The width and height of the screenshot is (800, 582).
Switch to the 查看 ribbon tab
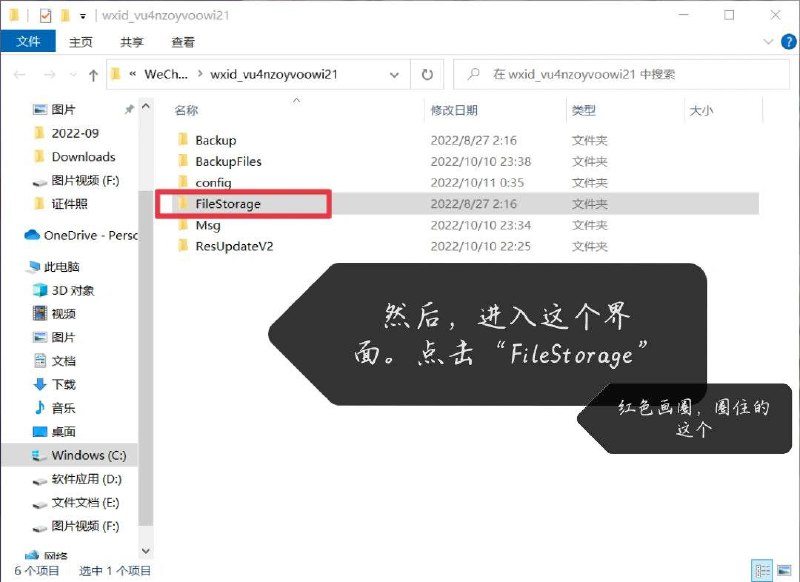184,43
